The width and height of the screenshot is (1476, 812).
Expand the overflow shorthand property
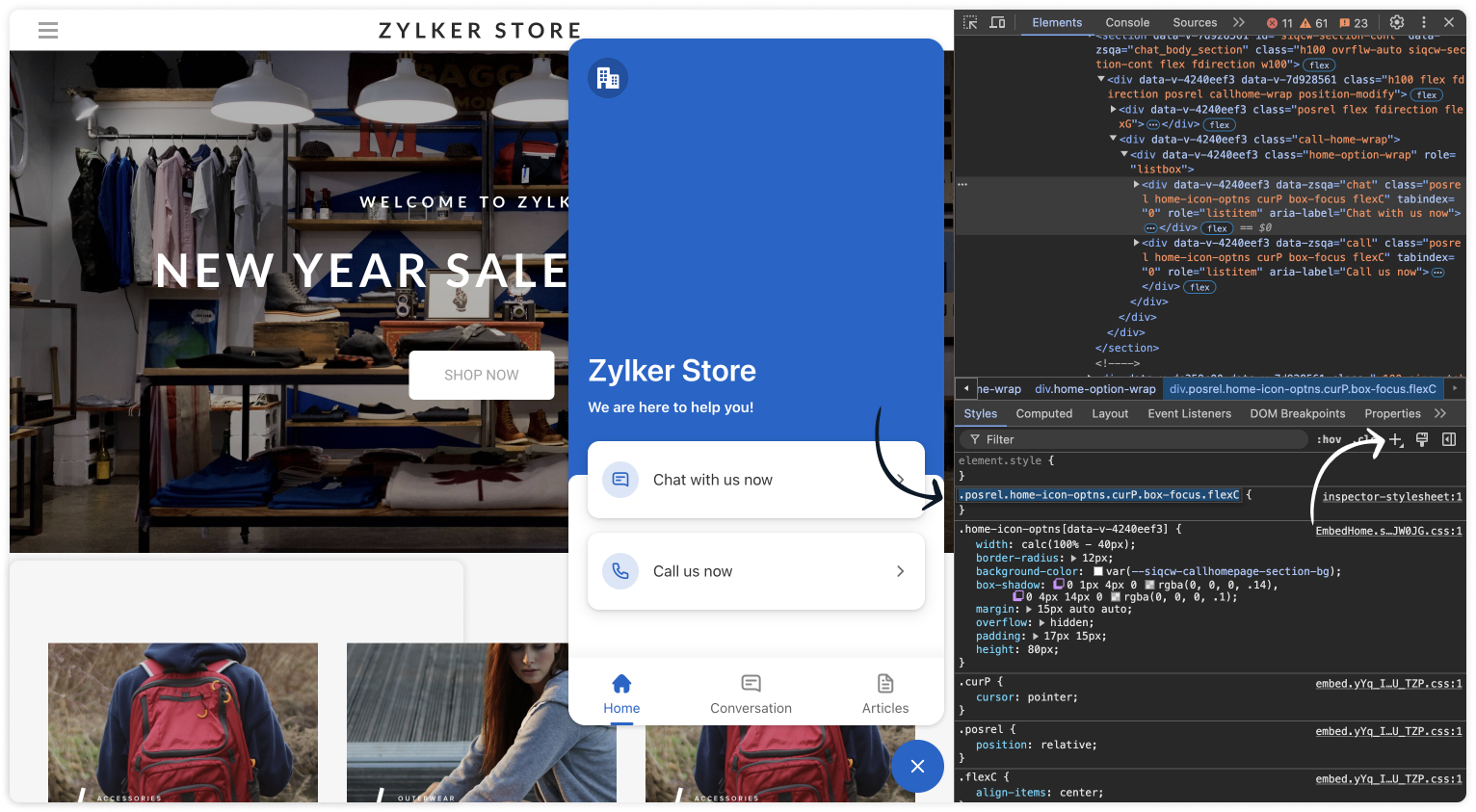tap(1042, 622)
